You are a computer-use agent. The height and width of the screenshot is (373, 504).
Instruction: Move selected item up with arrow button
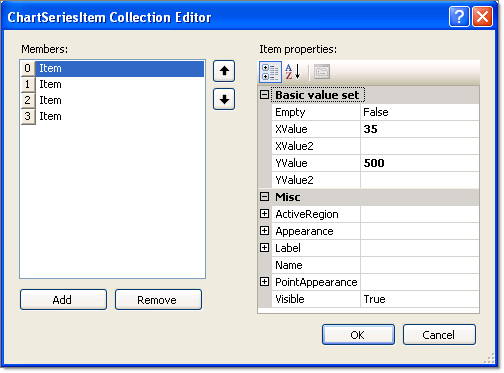(224, 71)
